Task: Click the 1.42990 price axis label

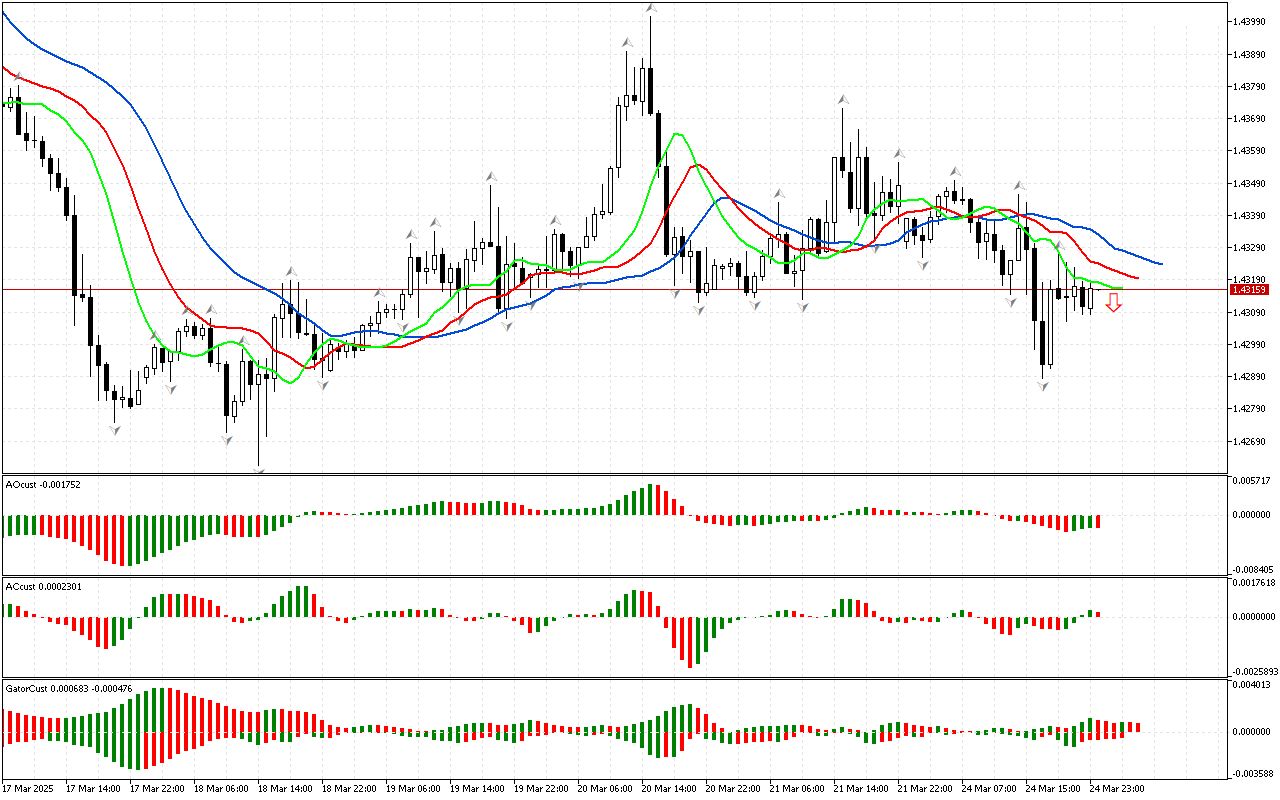Action: (1251, 345)
